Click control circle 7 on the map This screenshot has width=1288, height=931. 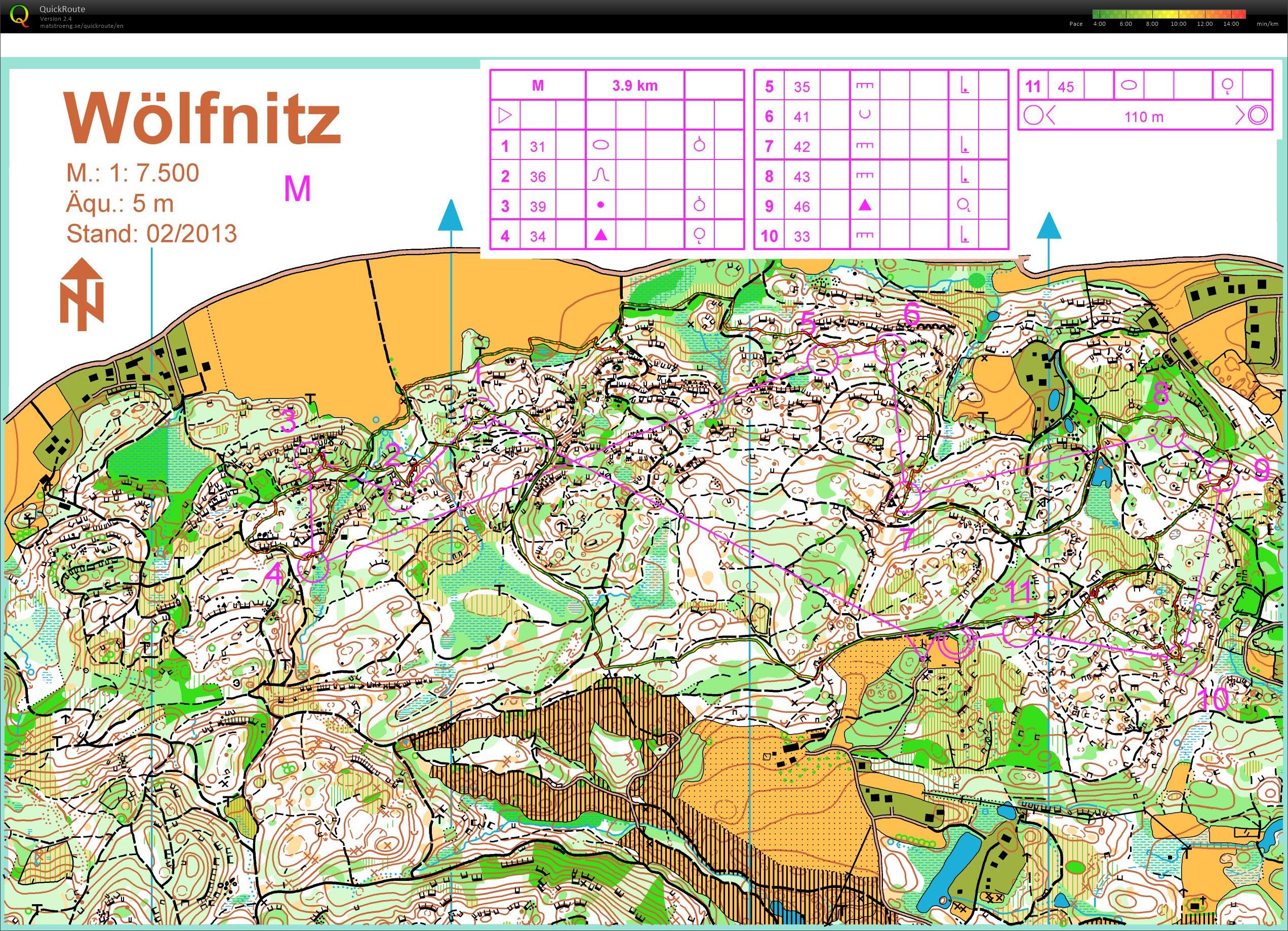coord(906,498)
